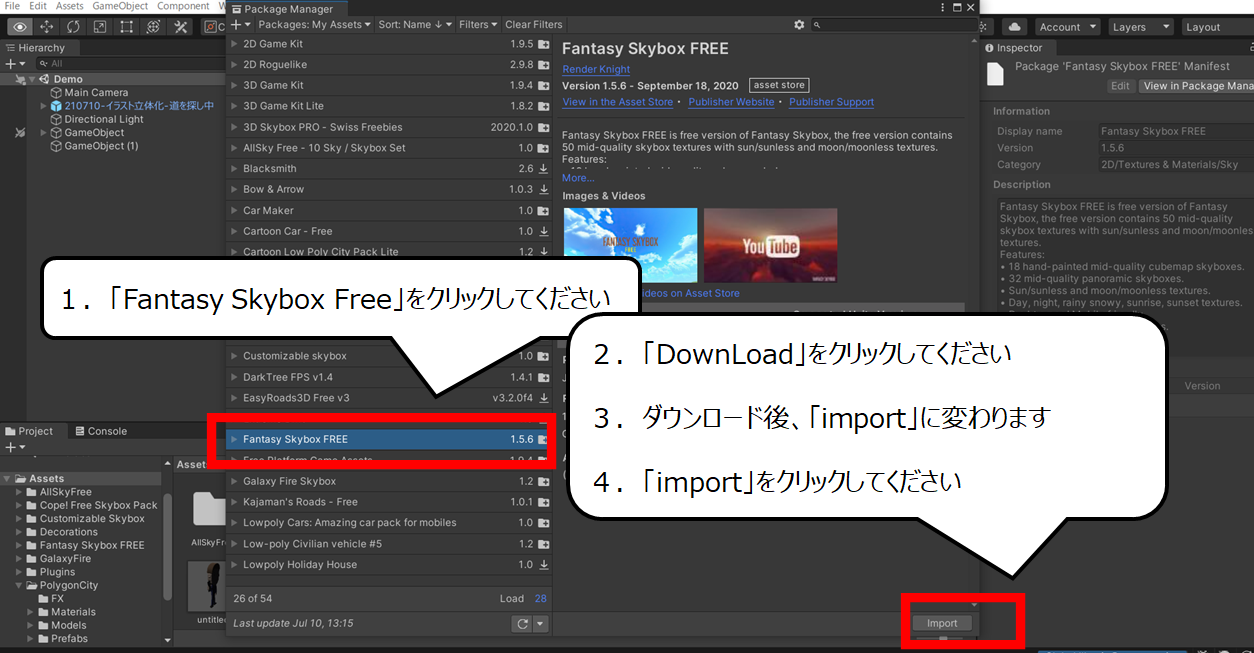Click download icon for Blacksmith package
1254x653 pixels.
pyautogui.click(x=543, y=169)
